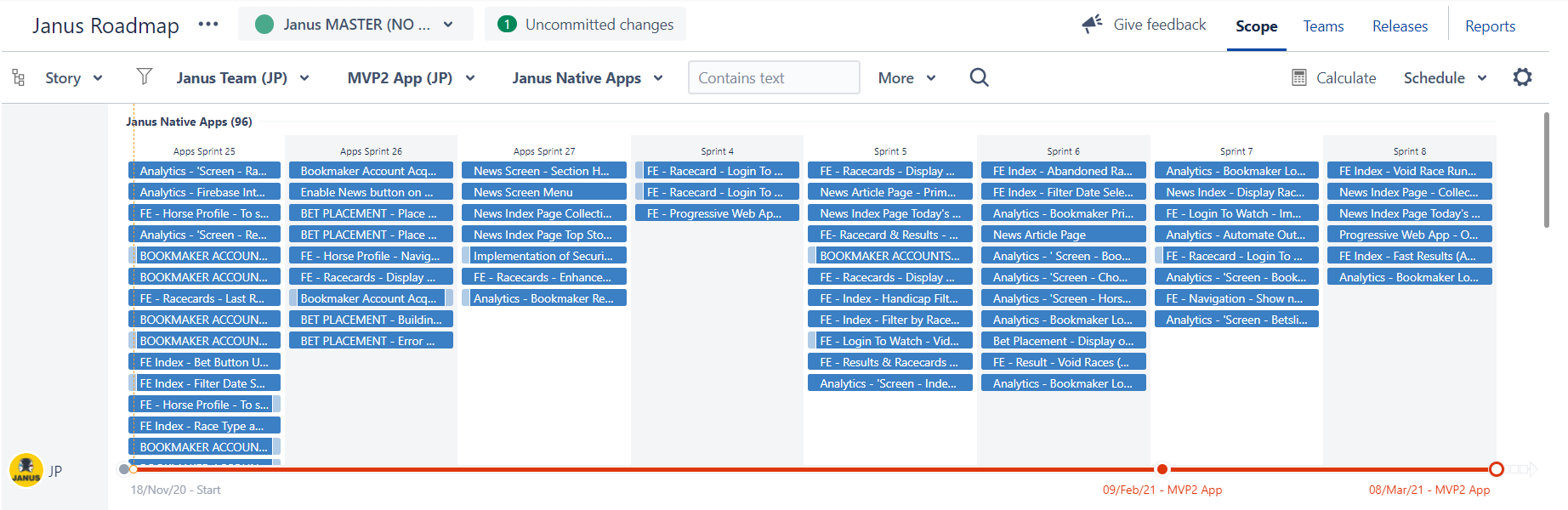Image resolution: width=1568 pixels, height=510 pixels.
Task: Open the FE - Navigation - Show n... card
Action: click(x=1236, y=298)
